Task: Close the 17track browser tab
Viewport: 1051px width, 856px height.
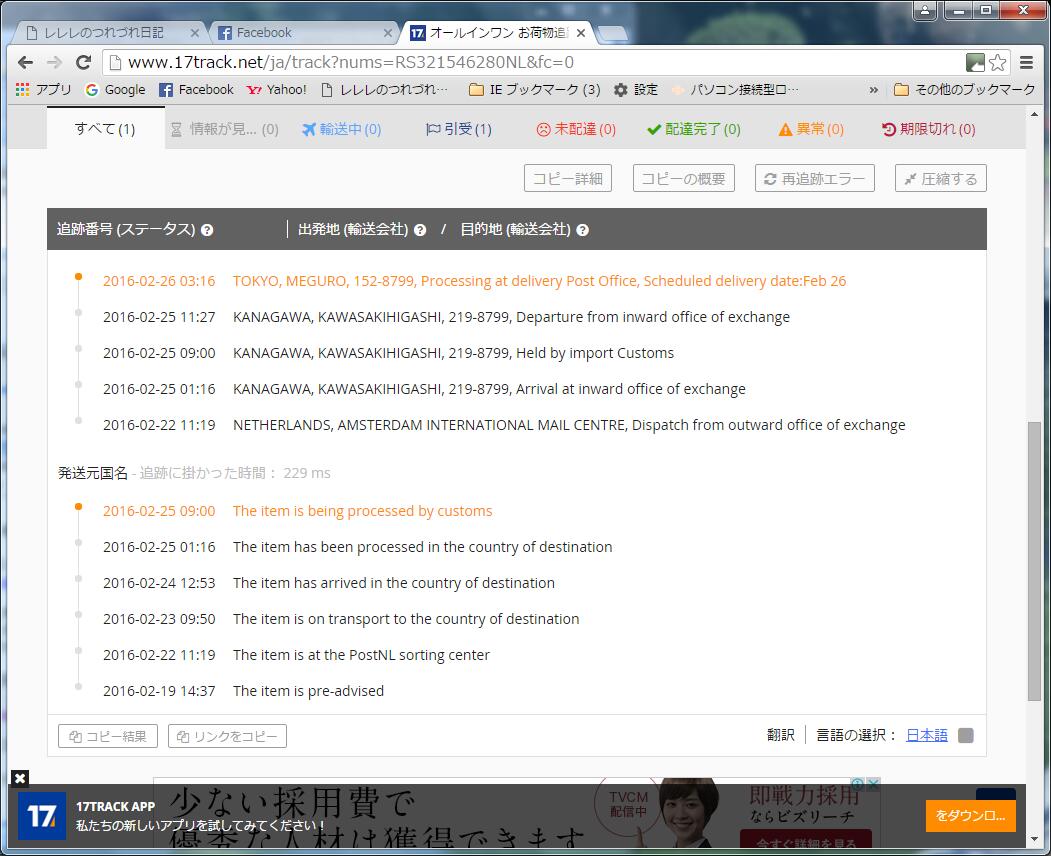Action: click(580, 32)
